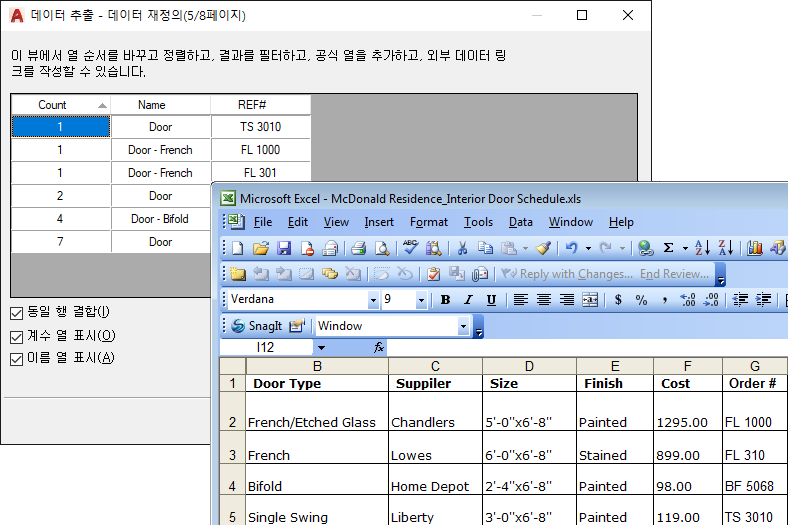Click Reply with Changes button

(567, 274)
